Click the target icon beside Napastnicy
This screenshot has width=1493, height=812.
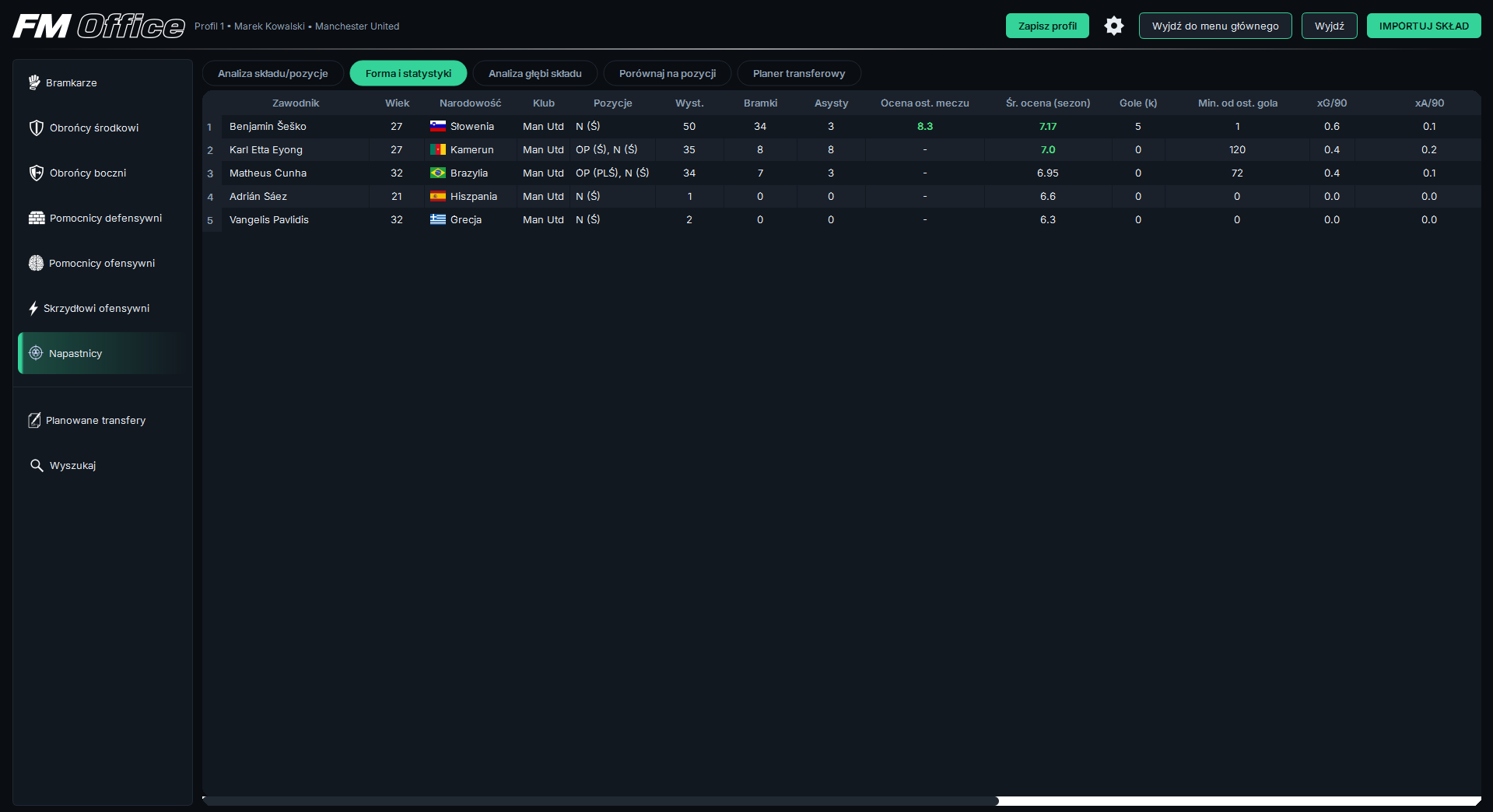point(36,353)
